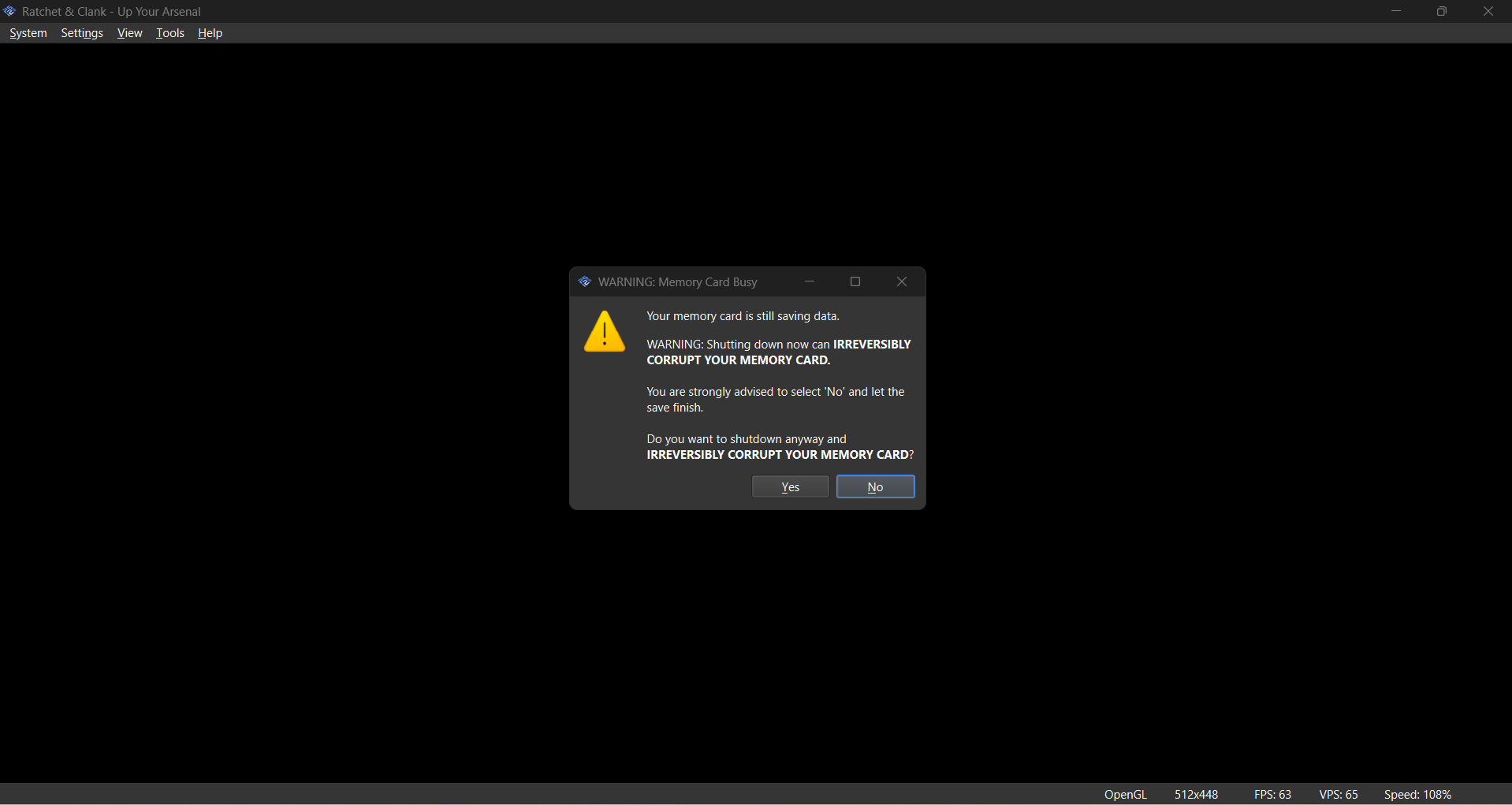The height and width of the screenshot is (805, 1512).
Task: Minimize the Ratchet & Clank main window
Action: 1396,11
